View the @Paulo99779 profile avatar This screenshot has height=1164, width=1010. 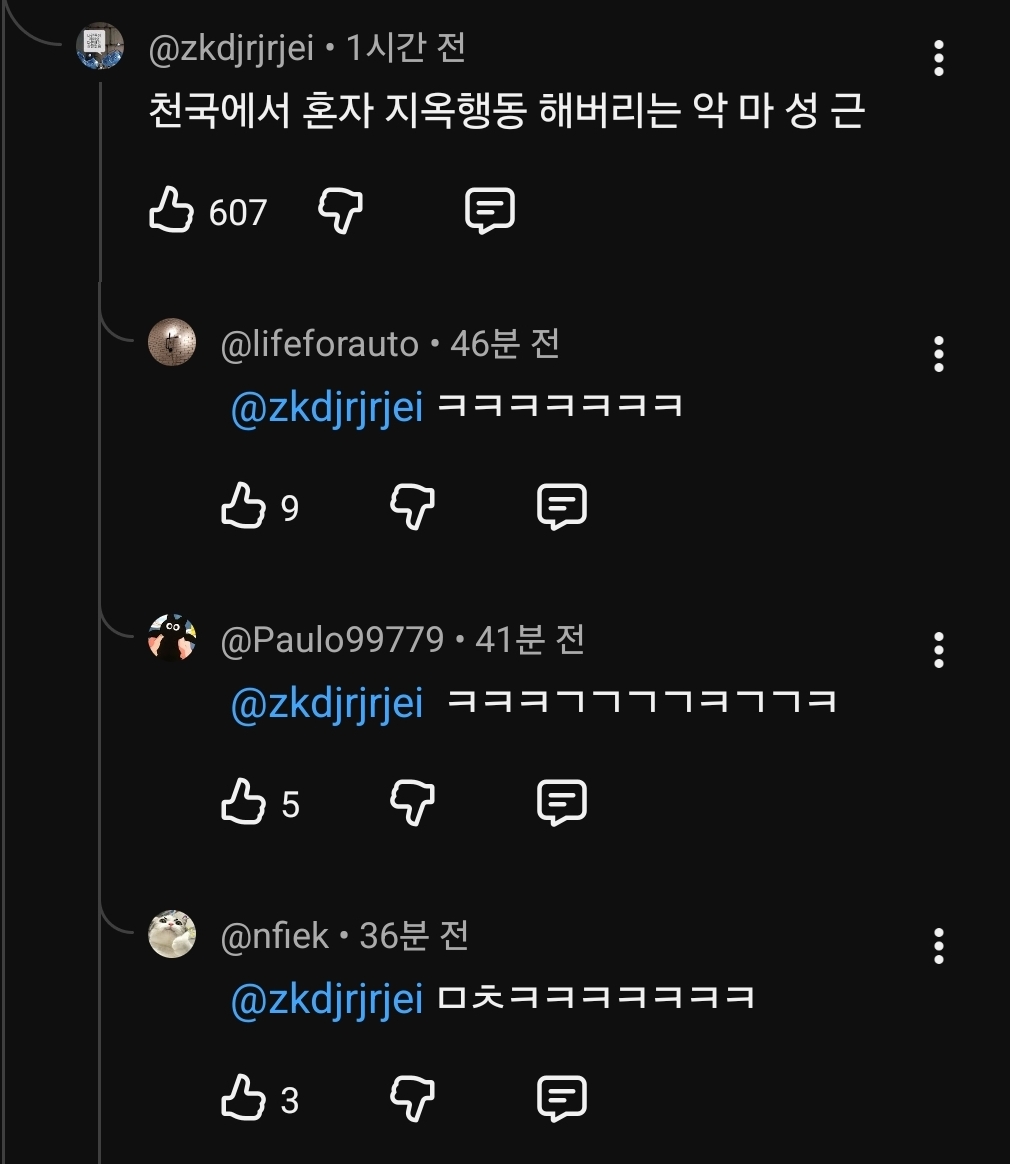(x=172, y=638)
